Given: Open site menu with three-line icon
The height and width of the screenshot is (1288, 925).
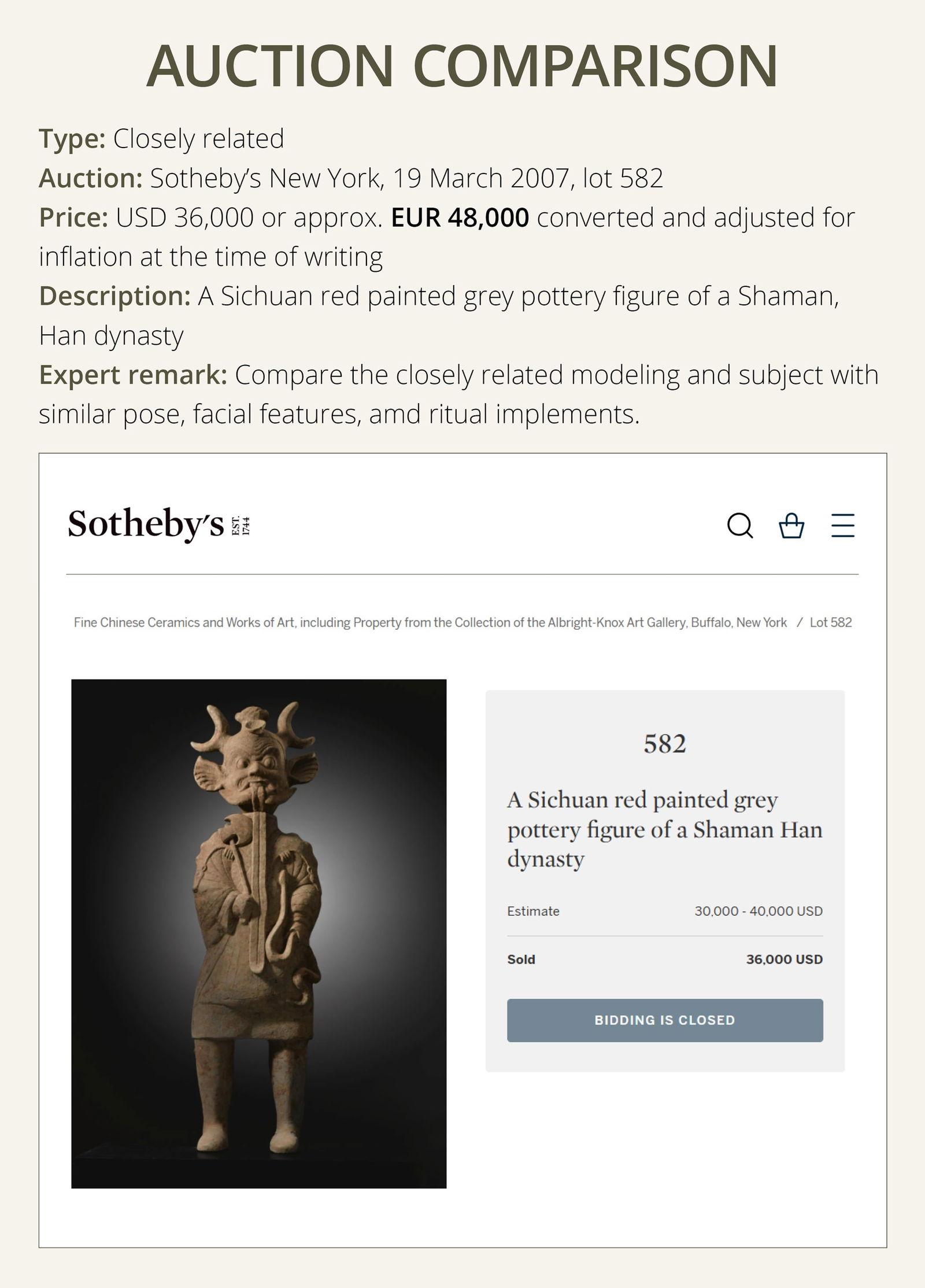Looking at the screenshot, I should point(842,527).
